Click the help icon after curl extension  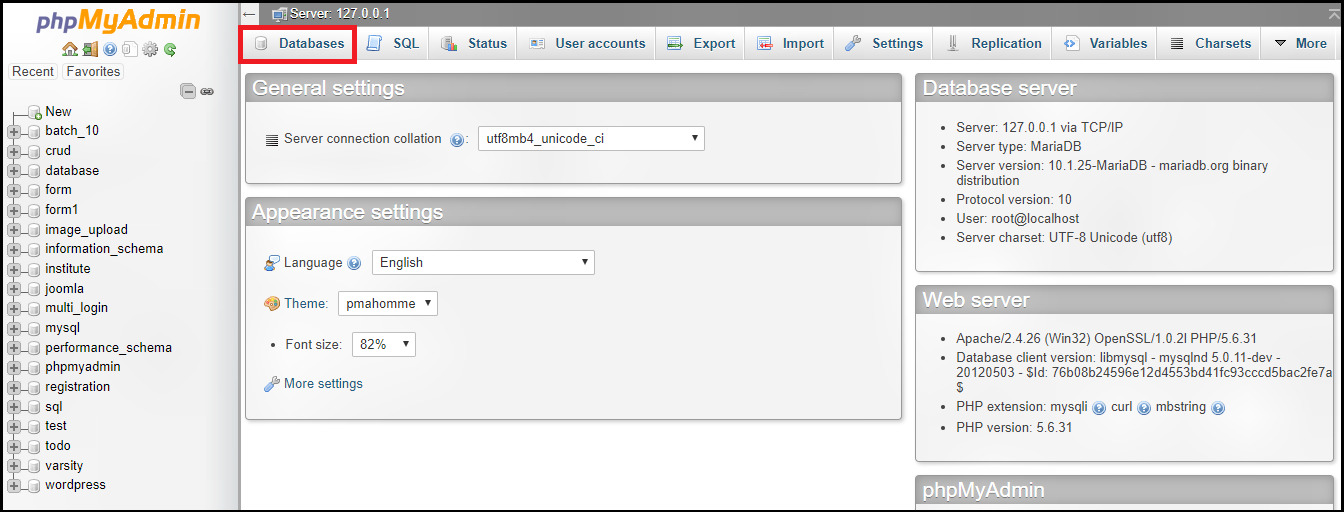point(1144,408)
